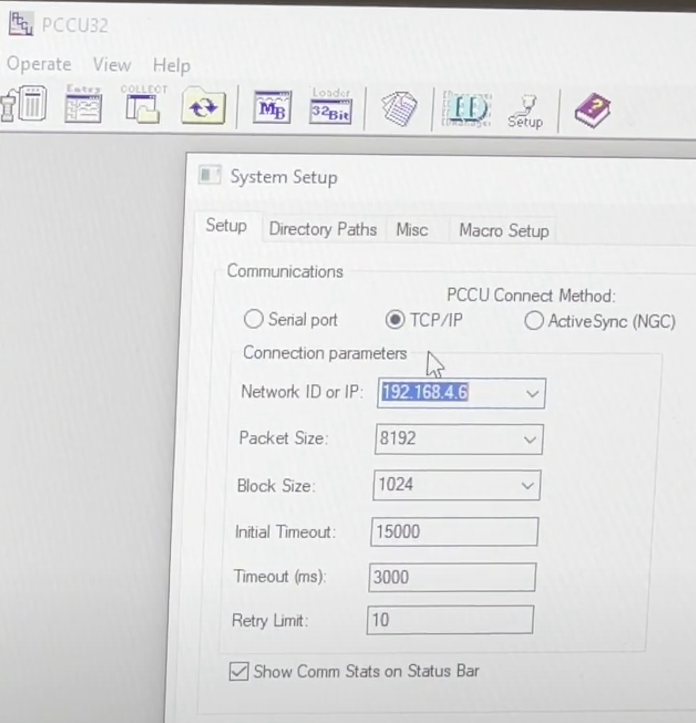The image size is (696, 723).
Task: Click the Initial Timeout field showing 15000
Action: click(454, 532)
